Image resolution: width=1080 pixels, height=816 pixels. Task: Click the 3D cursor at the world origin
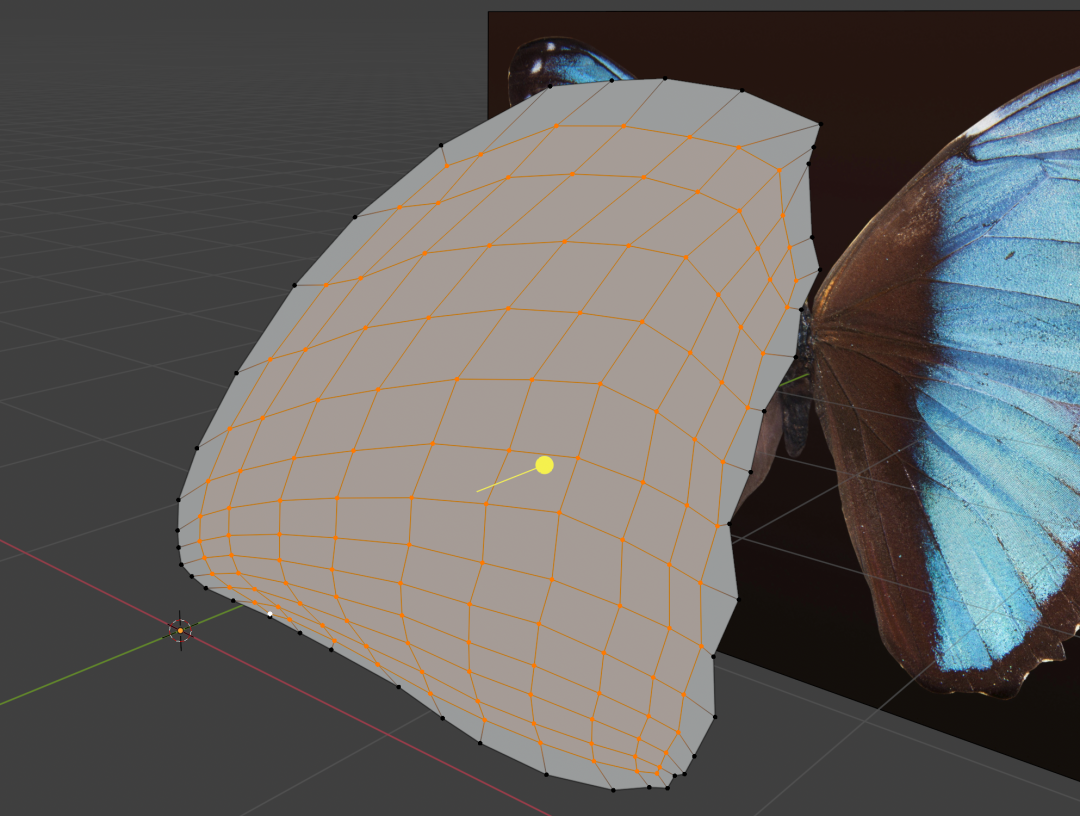point(180,630)
